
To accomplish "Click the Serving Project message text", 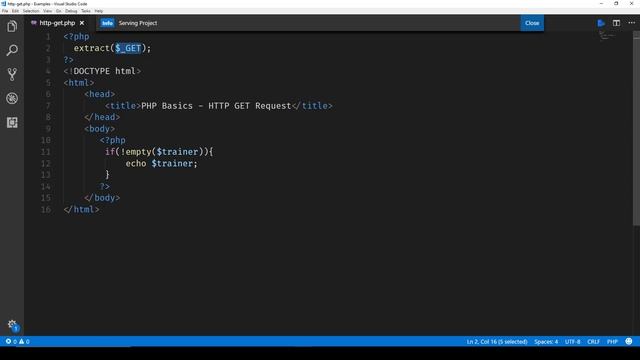I will (138, 23).
